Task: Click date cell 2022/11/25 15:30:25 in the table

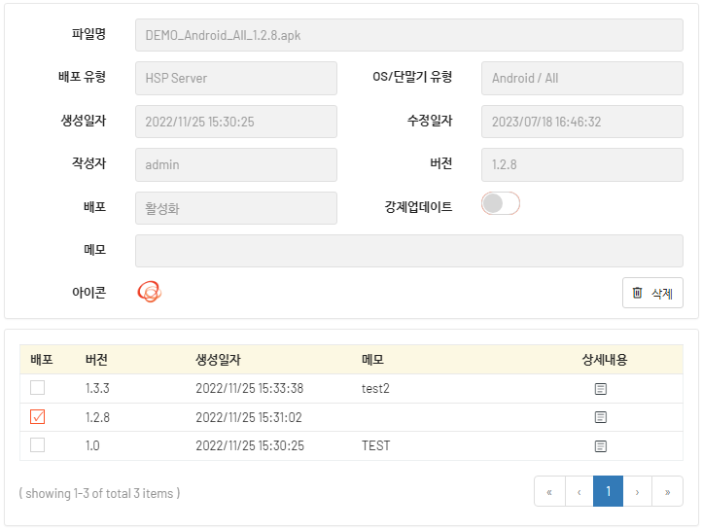Action: click(x=249, y=446)
